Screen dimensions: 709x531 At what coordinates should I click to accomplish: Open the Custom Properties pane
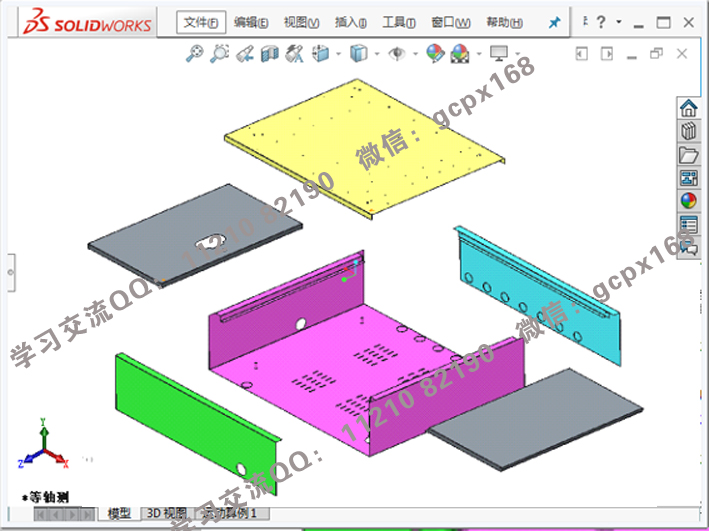[x=688, y=224]
